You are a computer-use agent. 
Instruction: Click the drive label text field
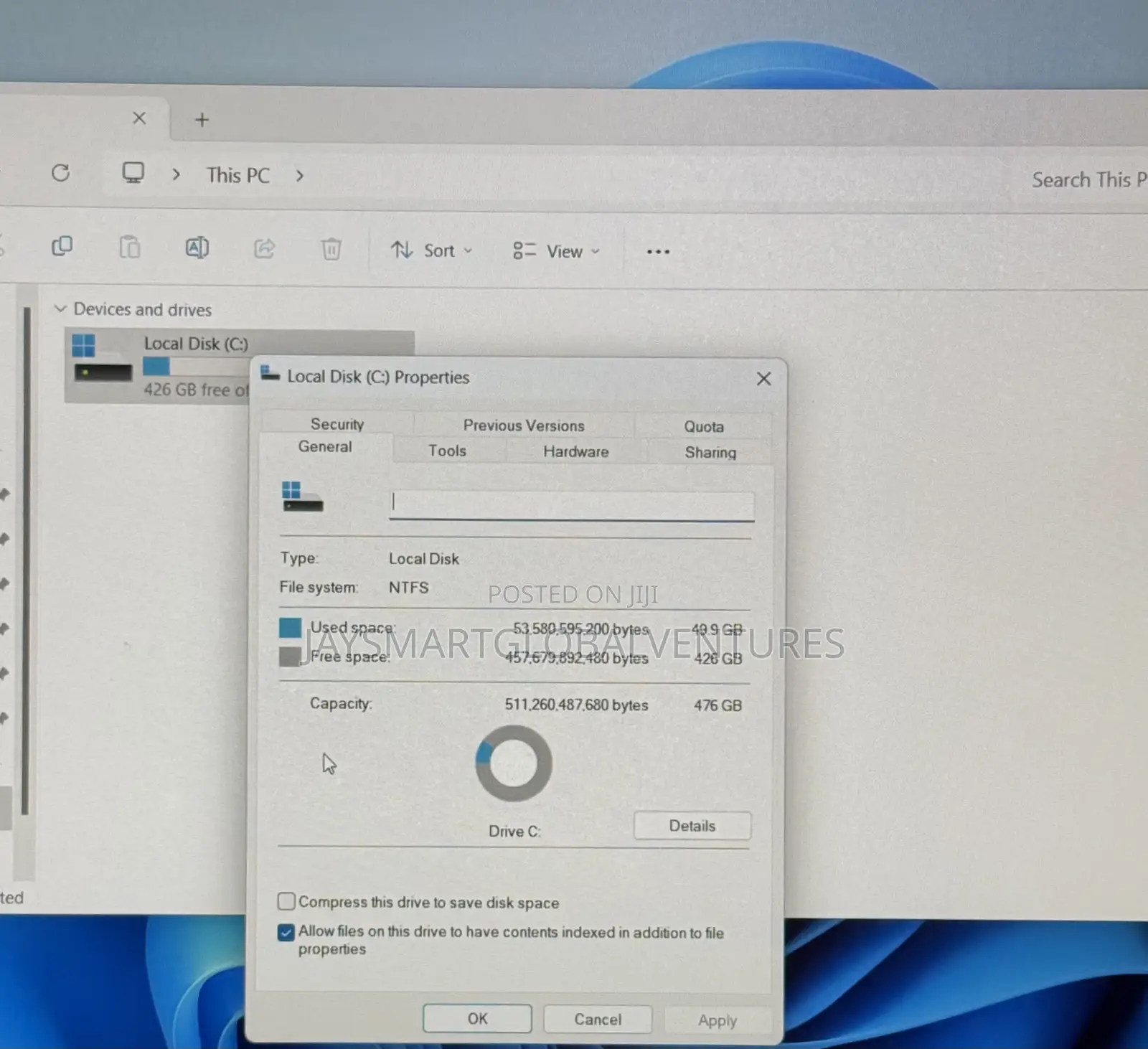click(571, 504)
